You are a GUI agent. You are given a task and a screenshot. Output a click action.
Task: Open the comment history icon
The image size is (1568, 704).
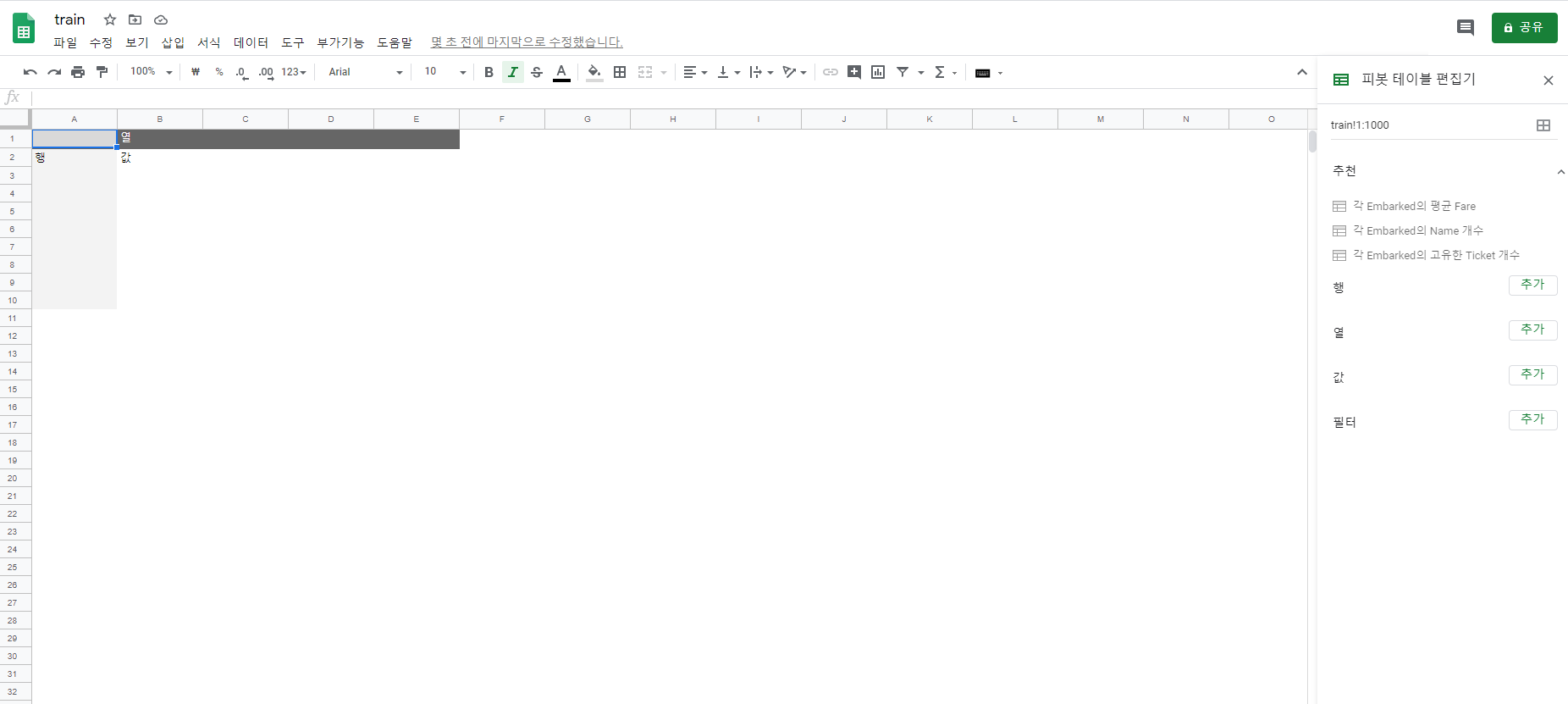[1465, 27]
